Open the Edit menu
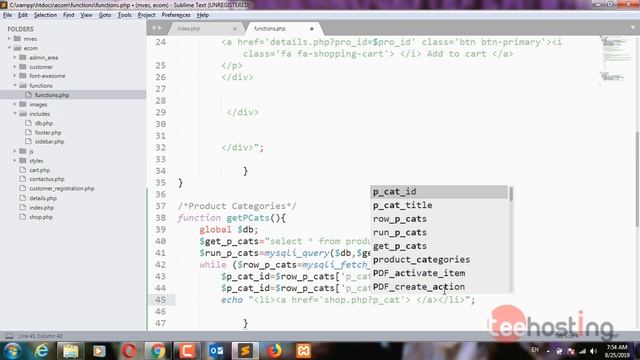The image size is (640, 360). [x=23, y=15]
